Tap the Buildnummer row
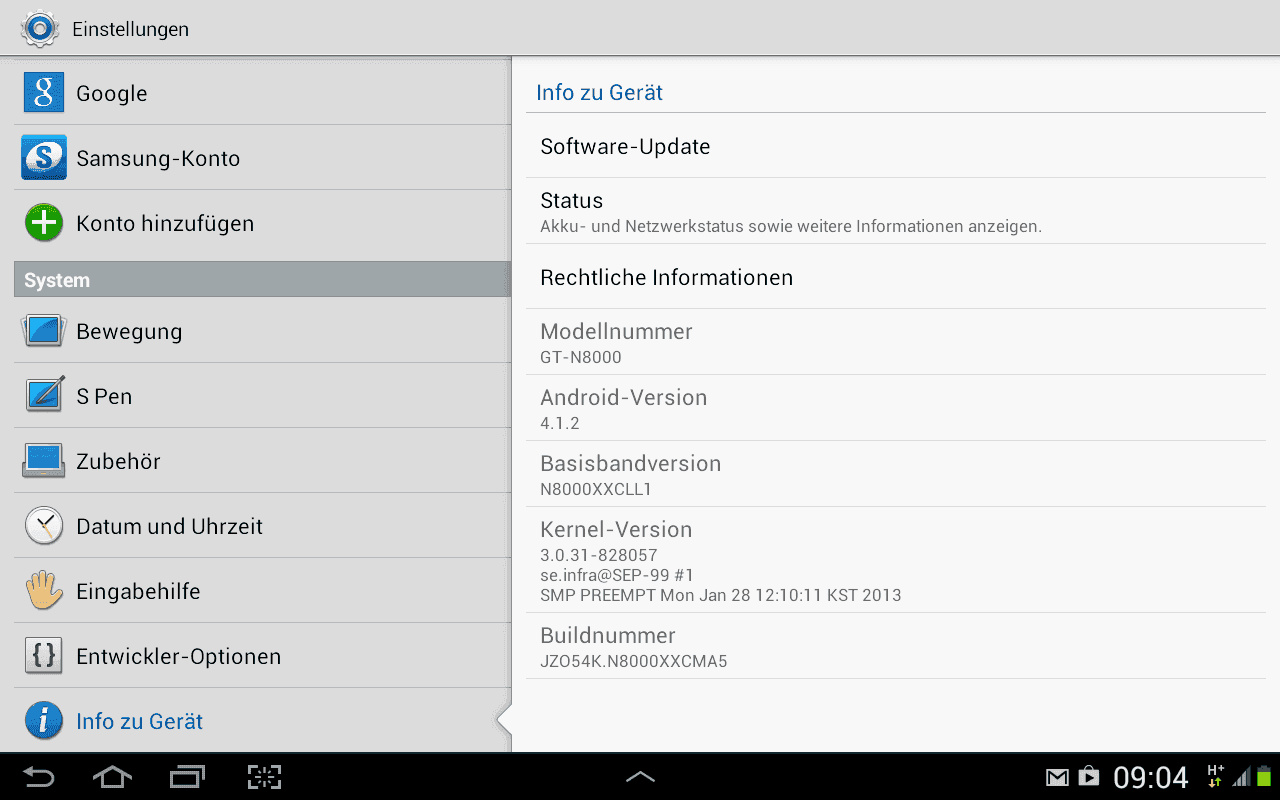Viewport: 1280px width, 800px height. (x=896, y=646)
